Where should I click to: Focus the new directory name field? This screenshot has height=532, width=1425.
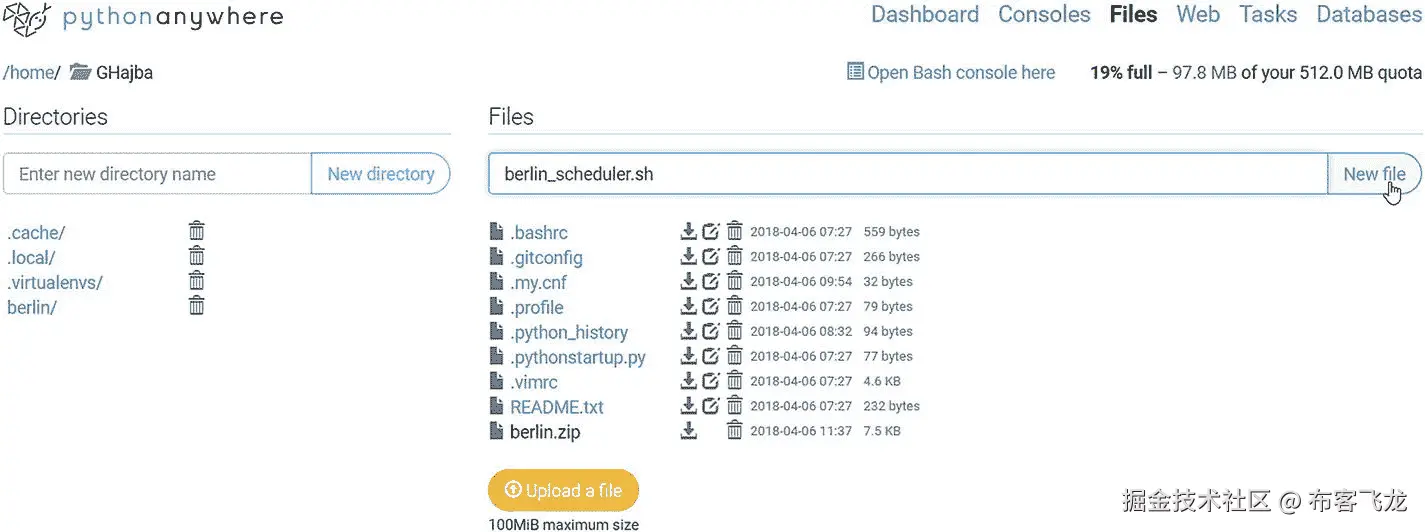[x=158, y=174]
